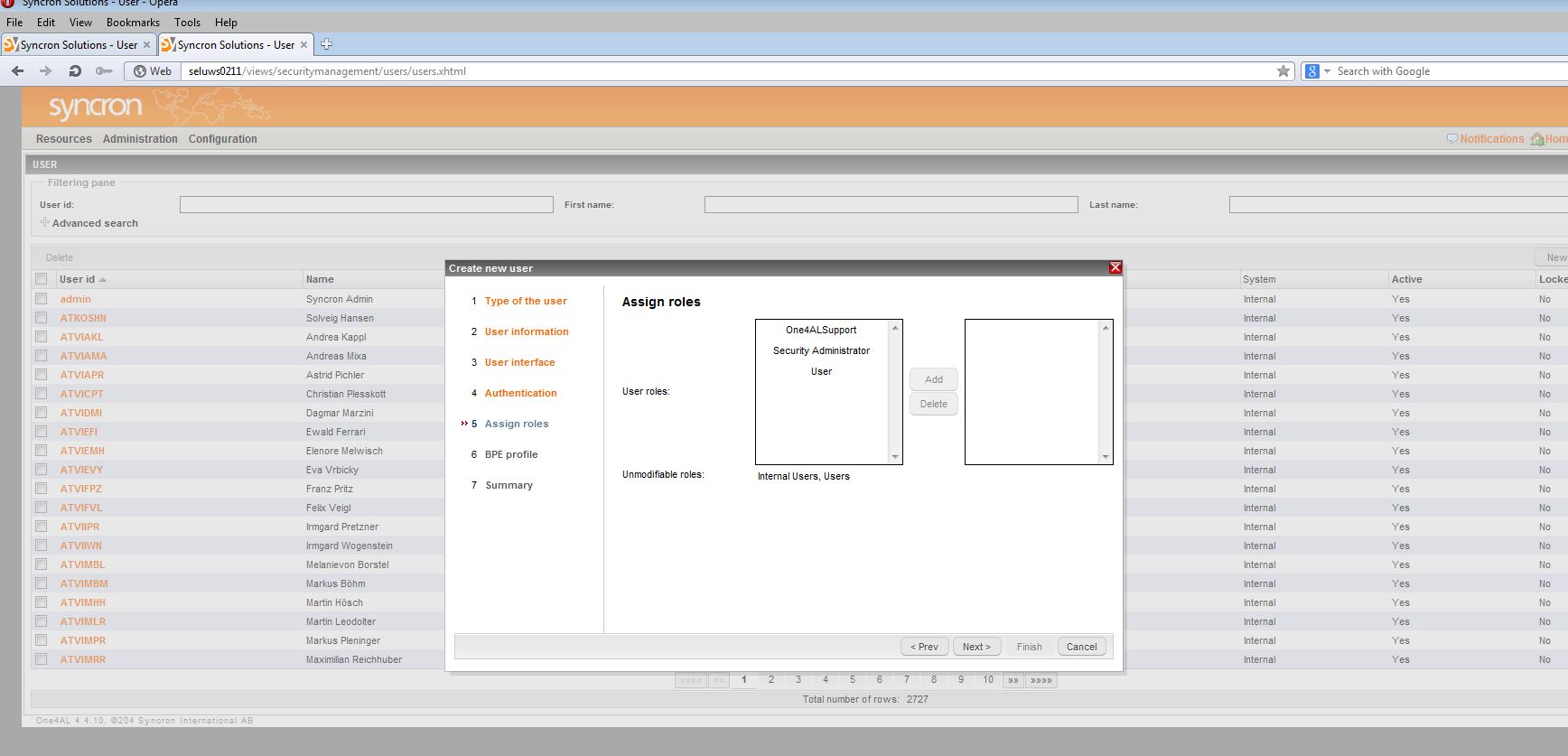Close the Create new user dialog

(1115, 267)
